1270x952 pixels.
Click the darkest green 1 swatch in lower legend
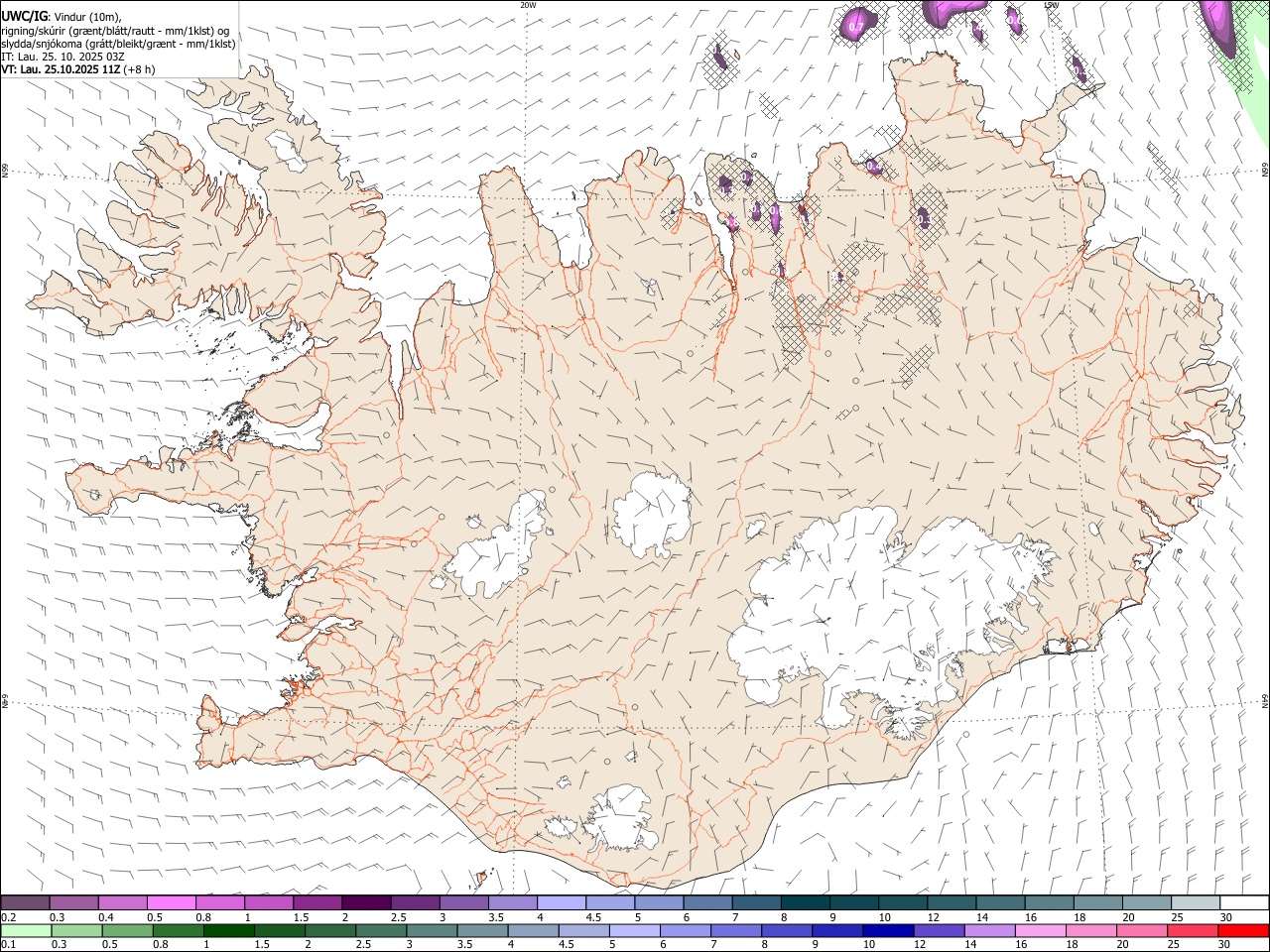[x=228, y=931]
